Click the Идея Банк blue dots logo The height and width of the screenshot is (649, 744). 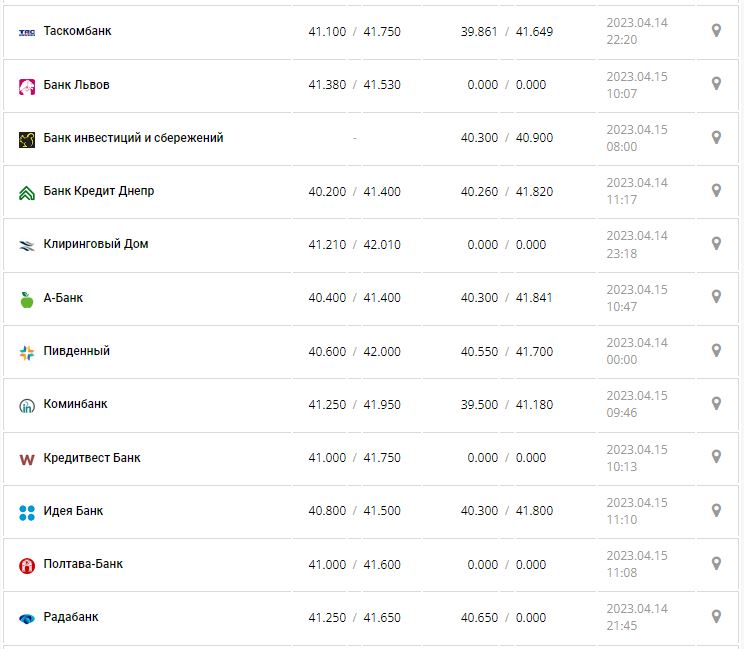[27, 512]
